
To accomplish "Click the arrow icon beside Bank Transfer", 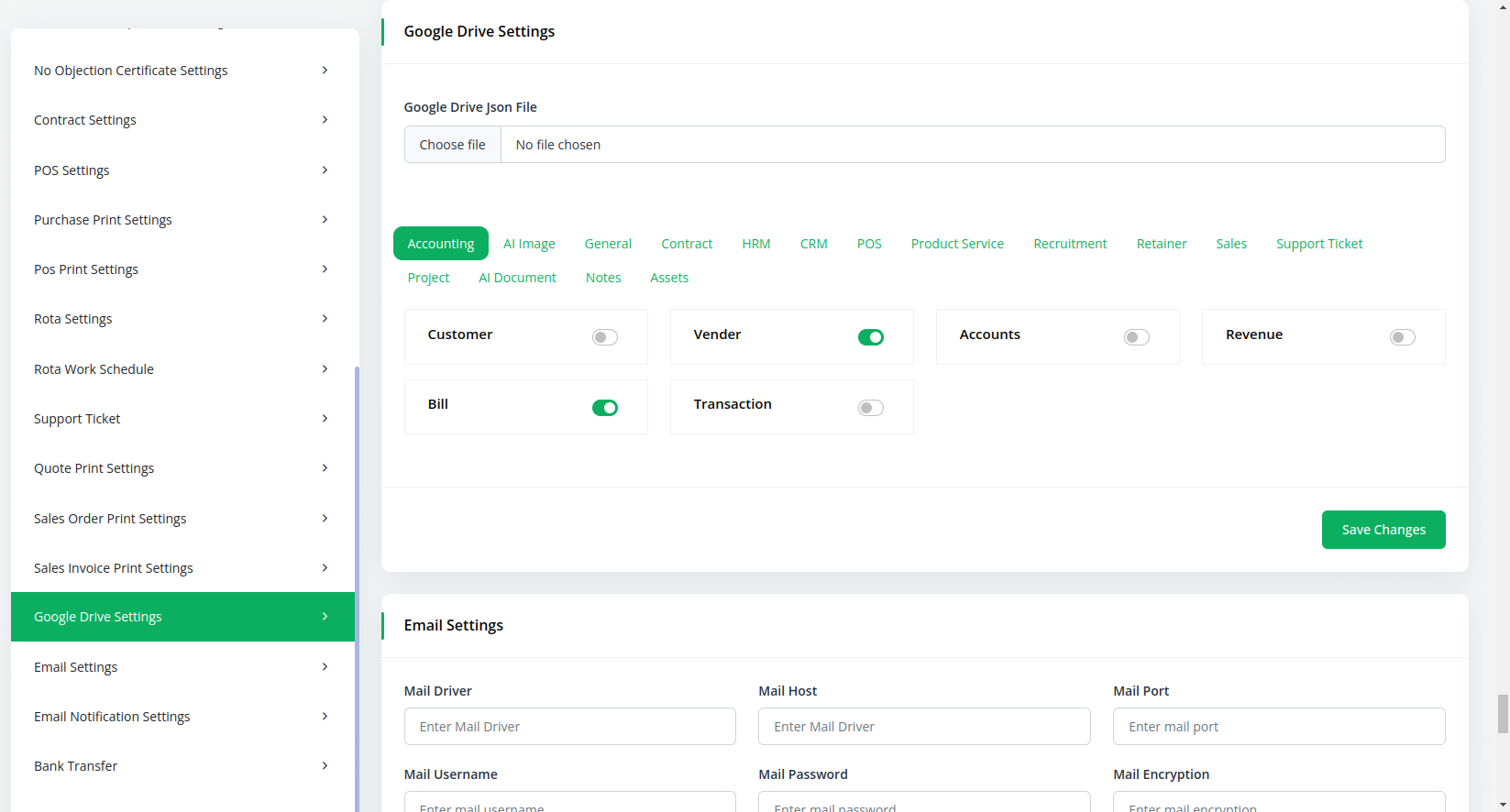I will [x=325, y=766].
